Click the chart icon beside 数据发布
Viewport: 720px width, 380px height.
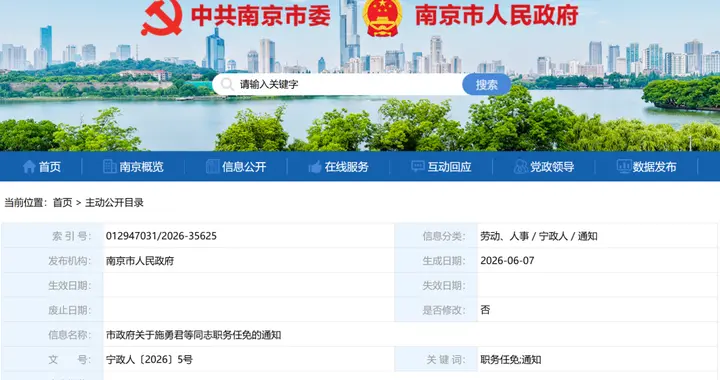[x=624, y=167]
